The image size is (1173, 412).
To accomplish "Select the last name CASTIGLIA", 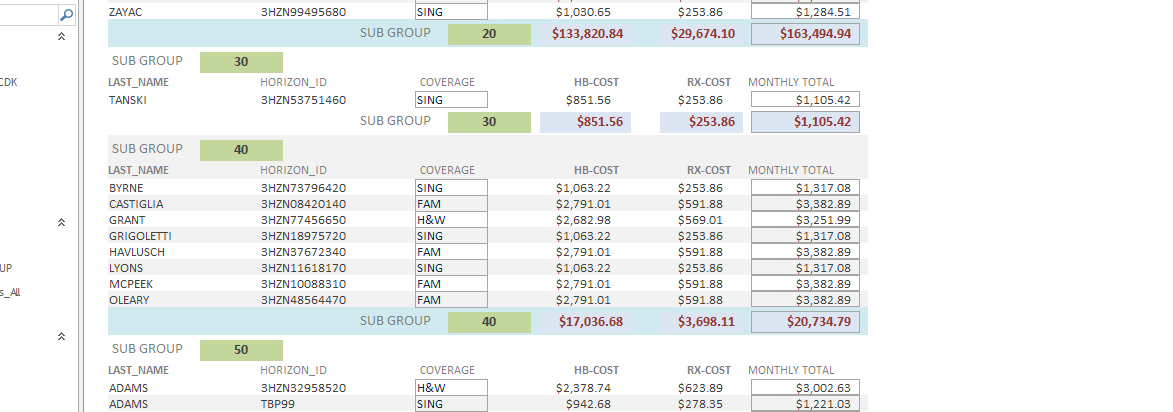I will [136, 204].
